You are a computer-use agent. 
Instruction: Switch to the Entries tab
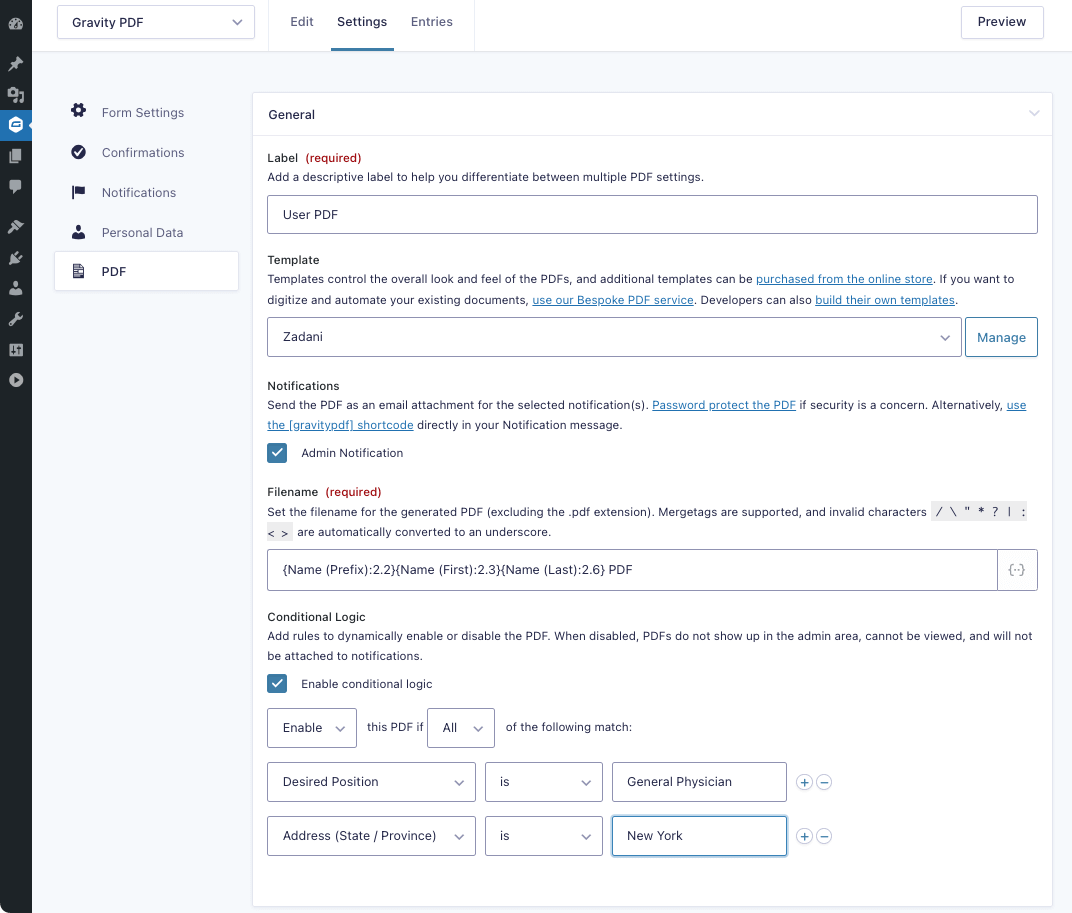(432, 22)
